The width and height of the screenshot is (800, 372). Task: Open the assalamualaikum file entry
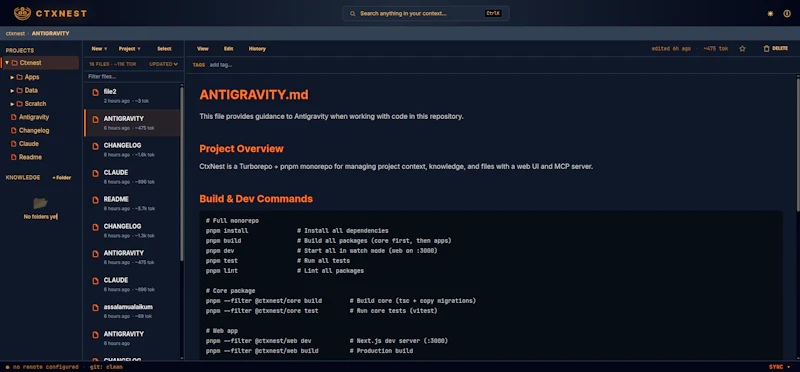coord(132,311)
